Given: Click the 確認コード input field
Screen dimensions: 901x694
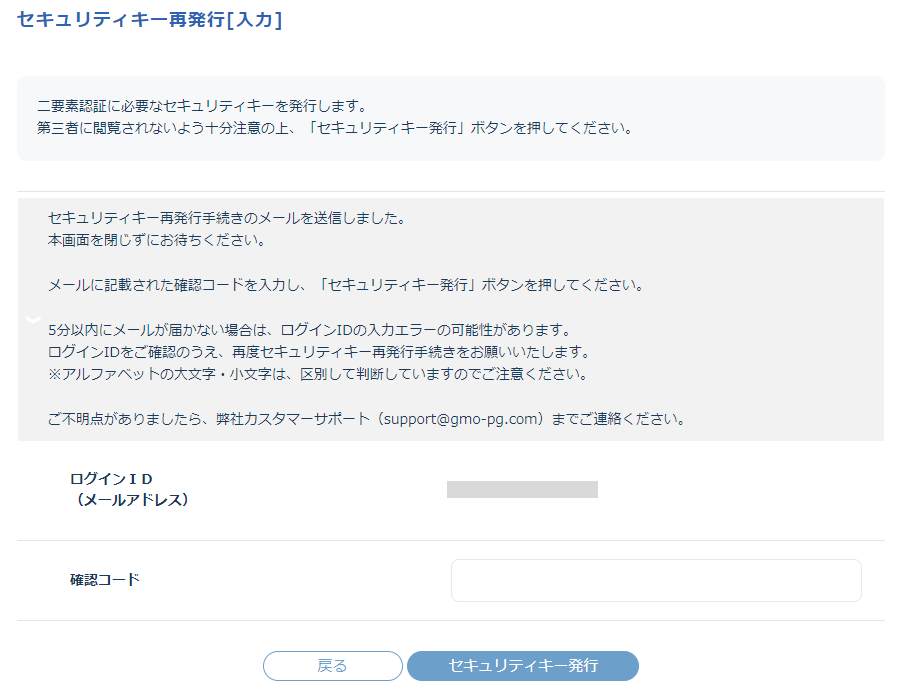Looking at the screenshot, I should click(656, 580).
